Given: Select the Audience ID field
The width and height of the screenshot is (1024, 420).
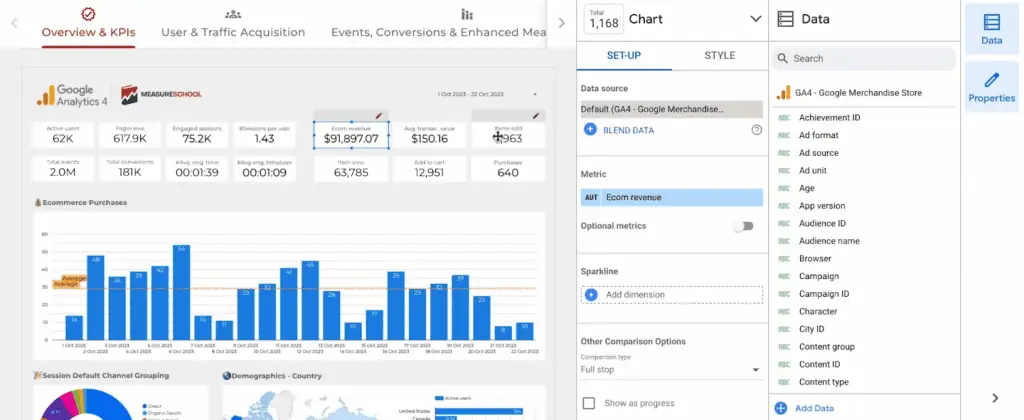Looking at the screenshot, I should coord(823,223).
